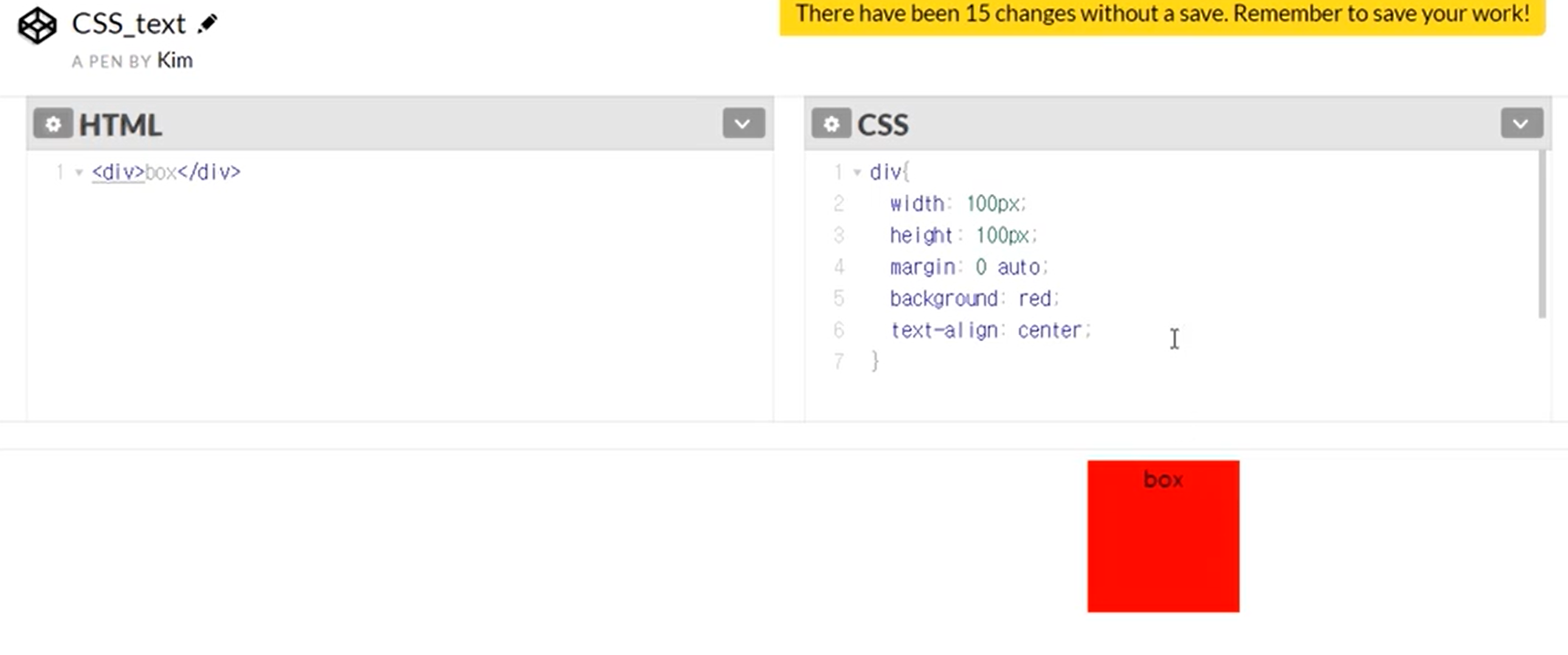Place cursor on 'text-align: center;' line
Image resolution: width=1568 pixels, height=655 pixels.
[x=991, y=330]
